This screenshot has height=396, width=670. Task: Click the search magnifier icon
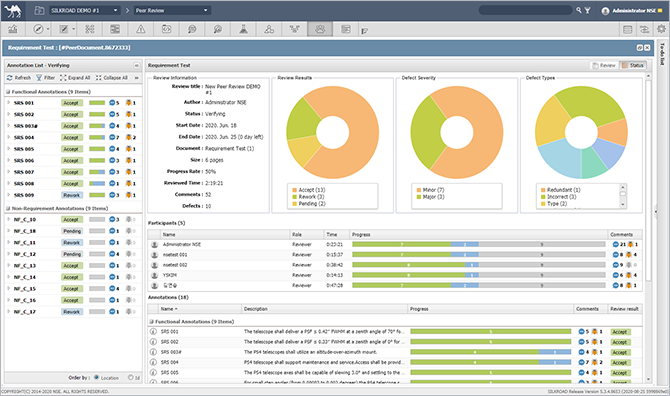click(x=579, y=10)
